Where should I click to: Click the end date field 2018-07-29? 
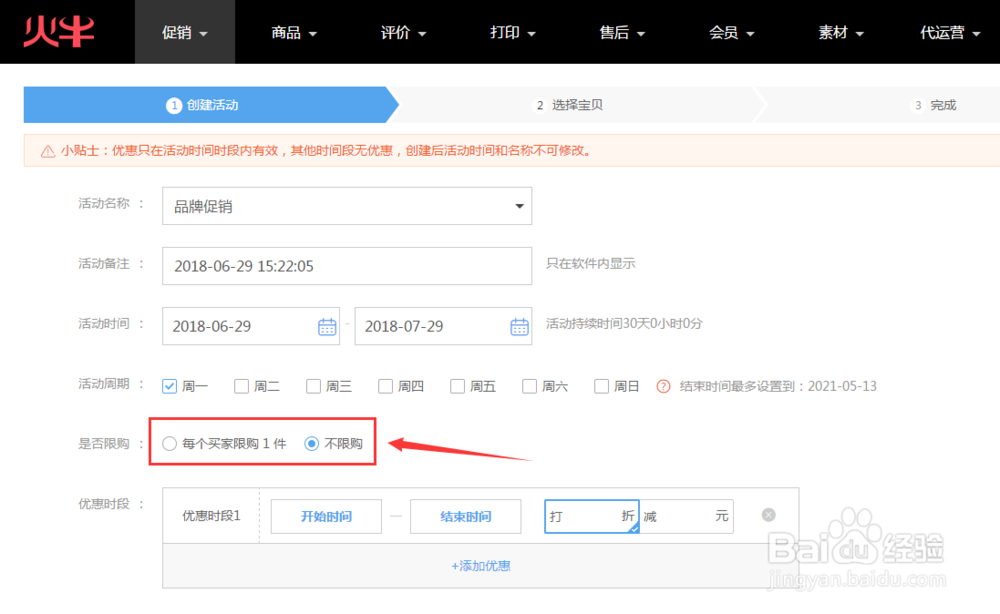coord(443,326)
